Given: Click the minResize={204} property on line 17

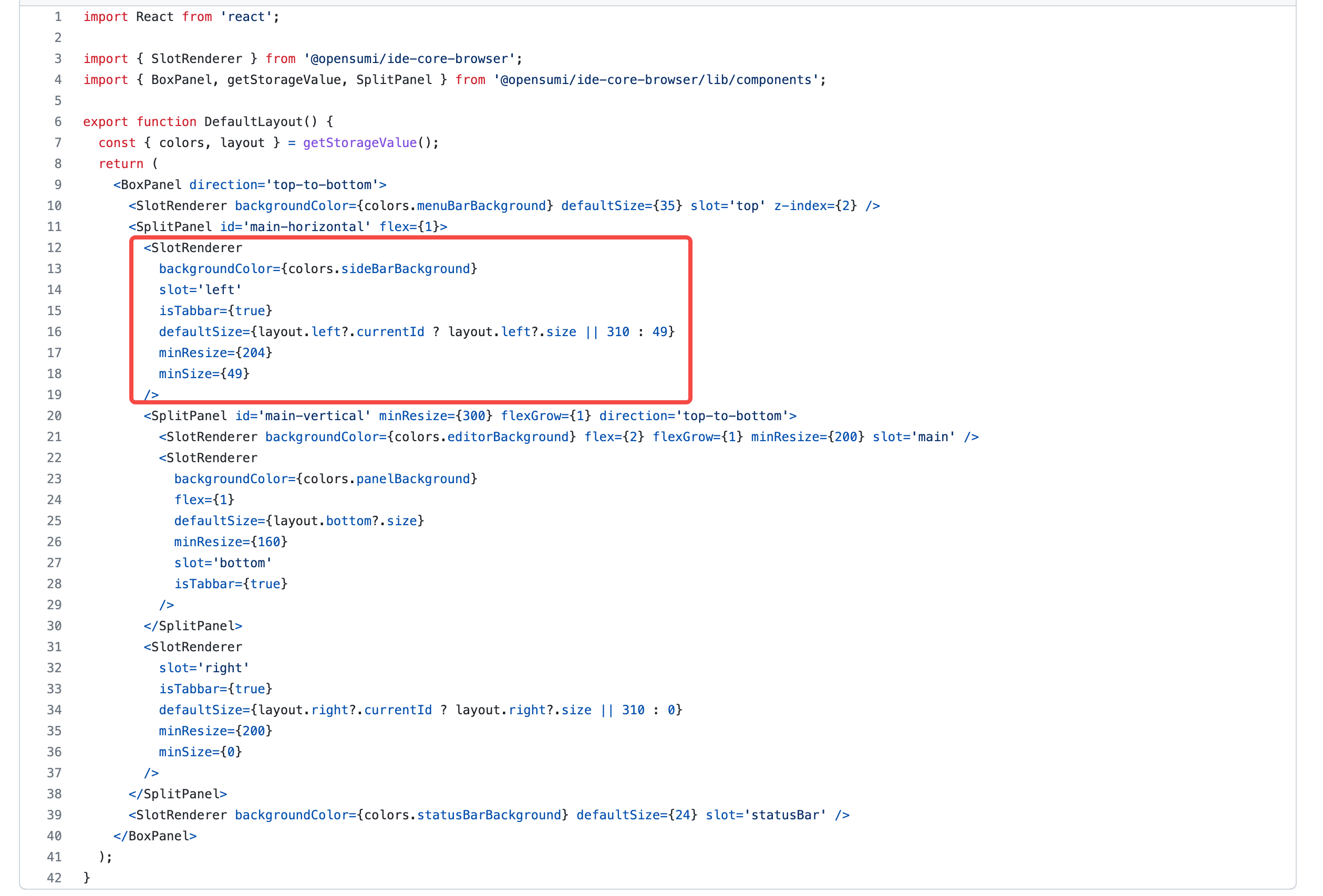Looking at the screenshot, I should [215, 353].
